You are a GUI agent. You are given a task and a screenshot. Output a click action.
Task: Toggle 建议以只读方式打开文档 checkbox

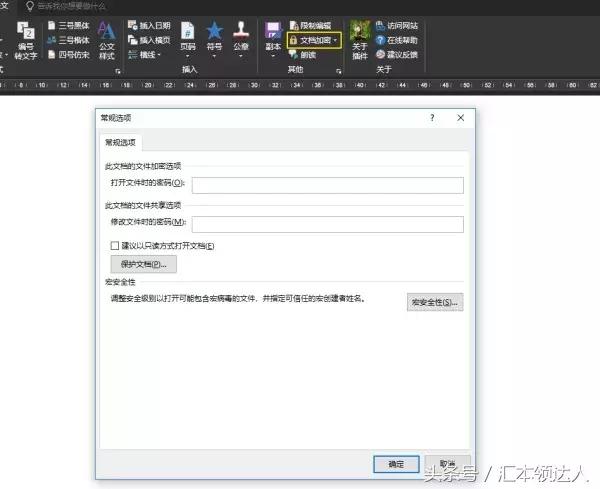pos(114,246)
